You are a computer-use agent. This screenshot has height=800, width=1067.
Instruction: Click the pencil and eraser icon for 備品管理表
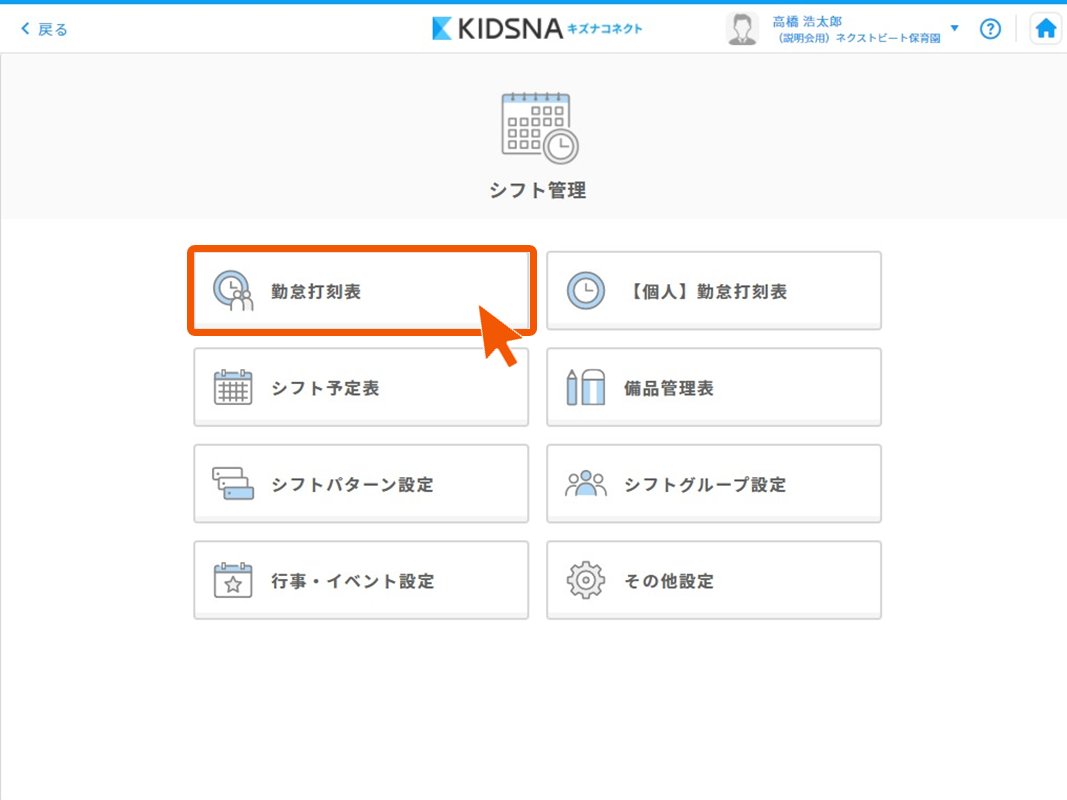pos(586,388)
